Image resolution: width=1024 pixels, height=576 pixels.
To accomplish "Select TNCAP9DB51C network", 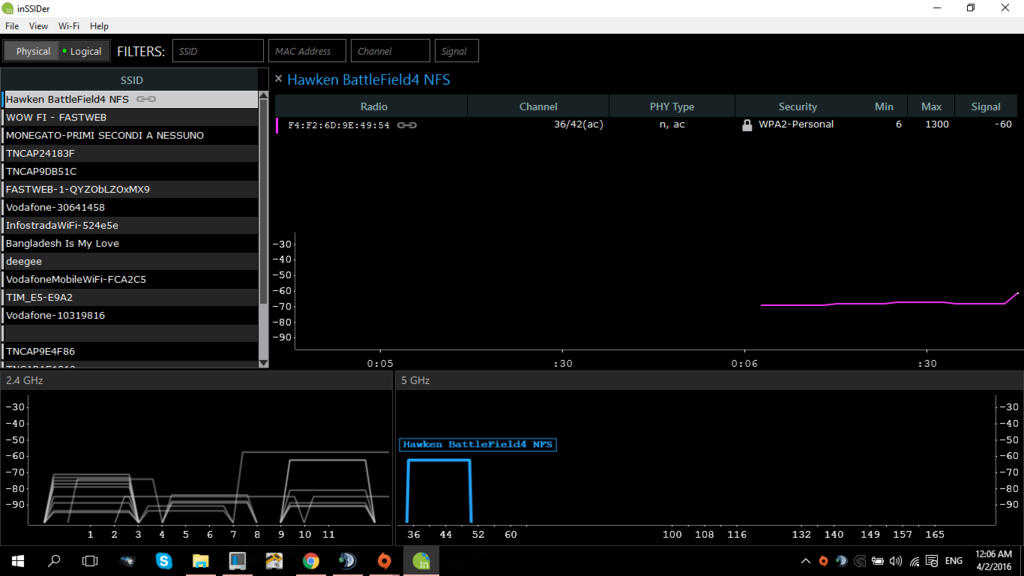I will click(x=130, y=171).
